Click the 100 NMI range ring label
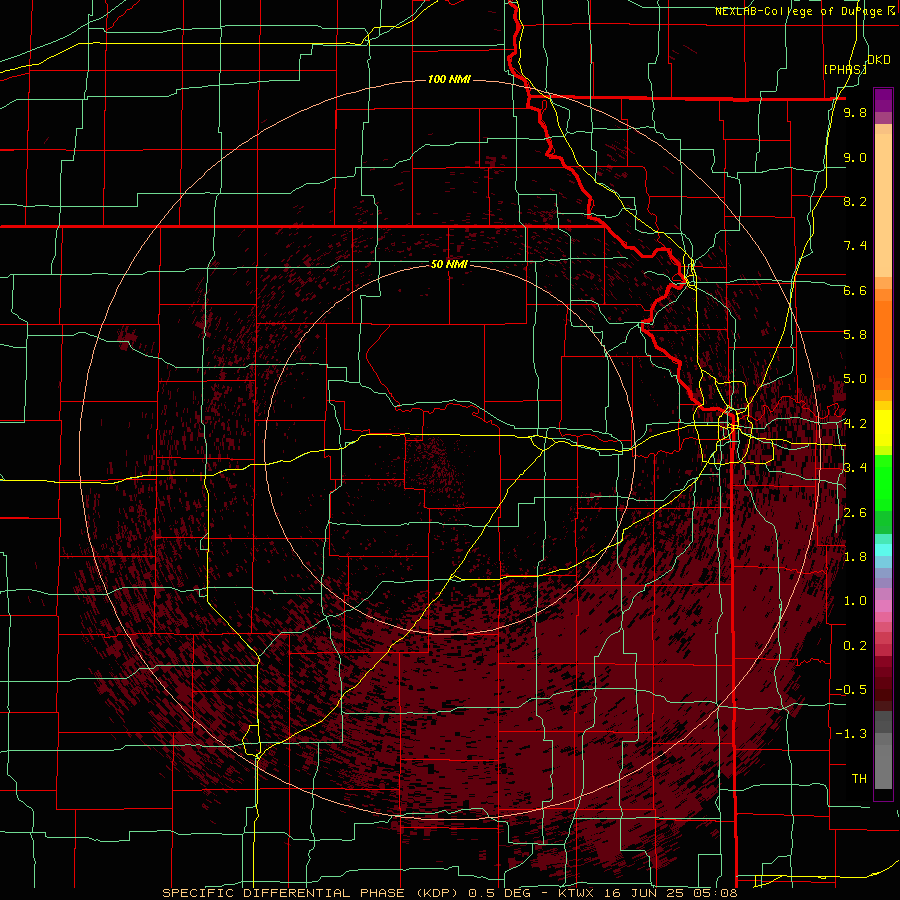The height and width of the screenshot is (900, 900). pyautogui.click(x=449, y=79)
